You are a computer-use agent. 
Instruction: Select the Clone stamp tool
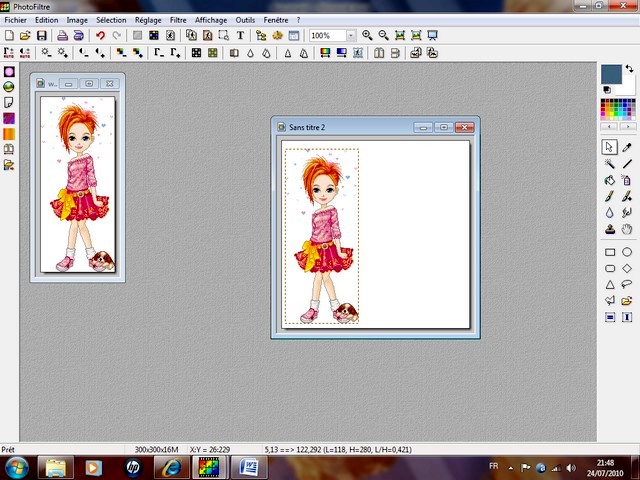pos(609,229)
